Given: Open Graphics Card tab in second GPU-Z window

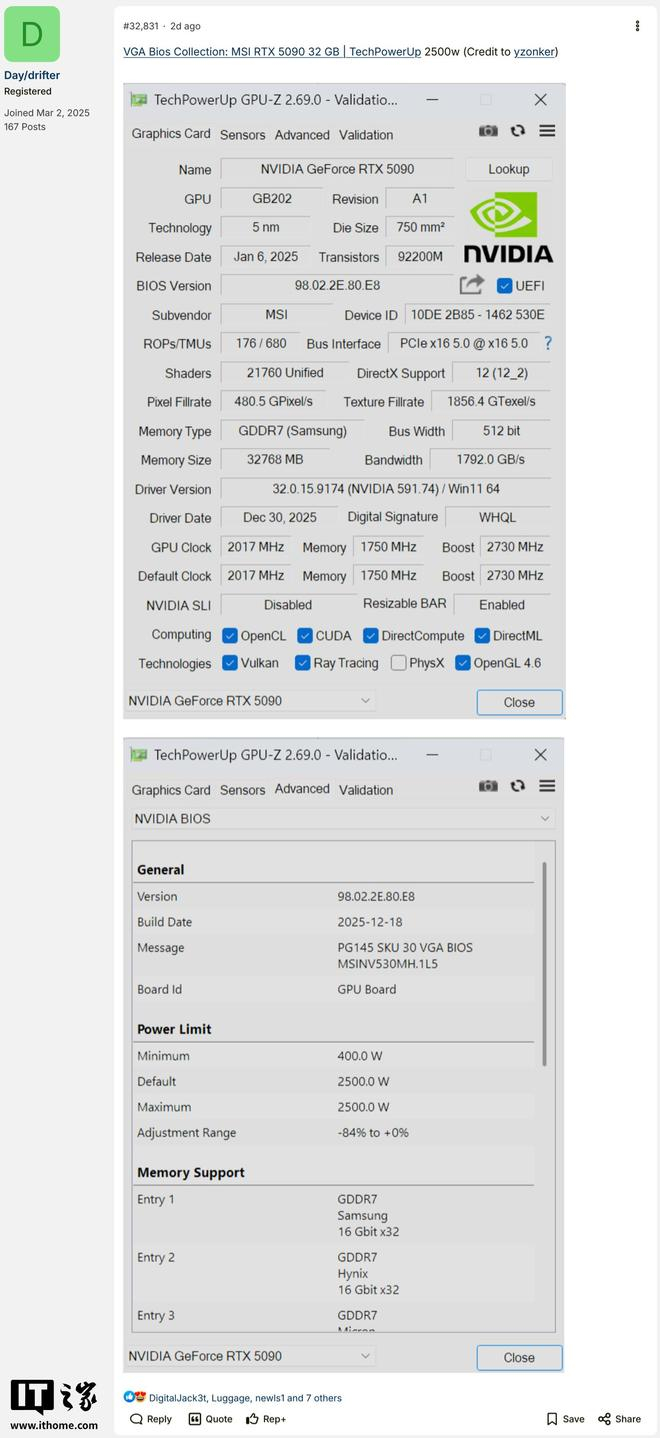Looking at the screenshot, I should [171, 790].
